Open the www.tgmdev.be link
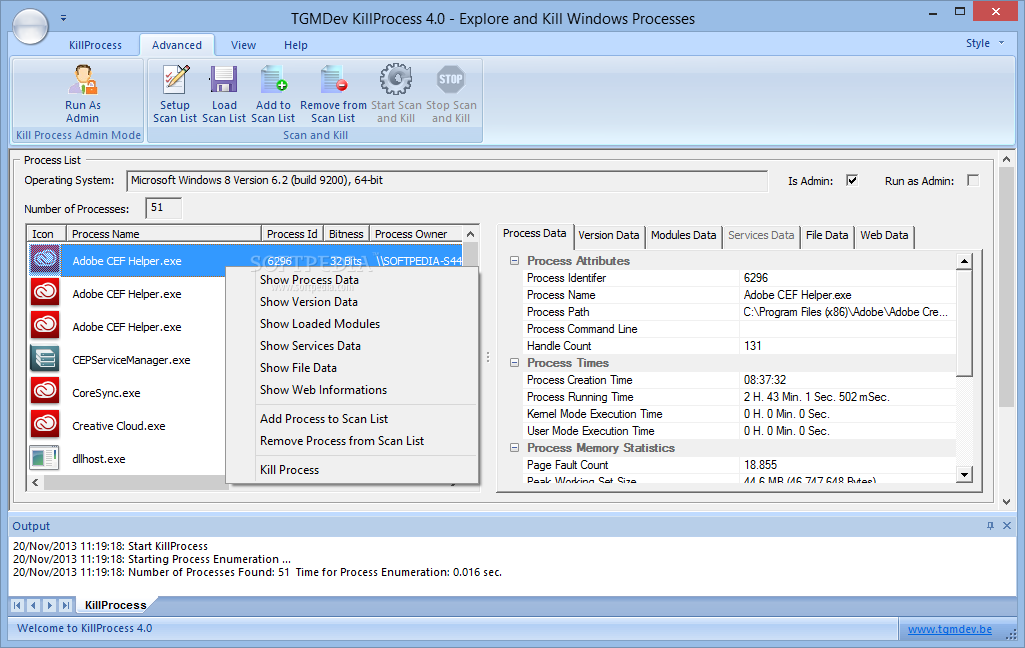The height and width of the screenshot is (648, 1025). [950, 629]
